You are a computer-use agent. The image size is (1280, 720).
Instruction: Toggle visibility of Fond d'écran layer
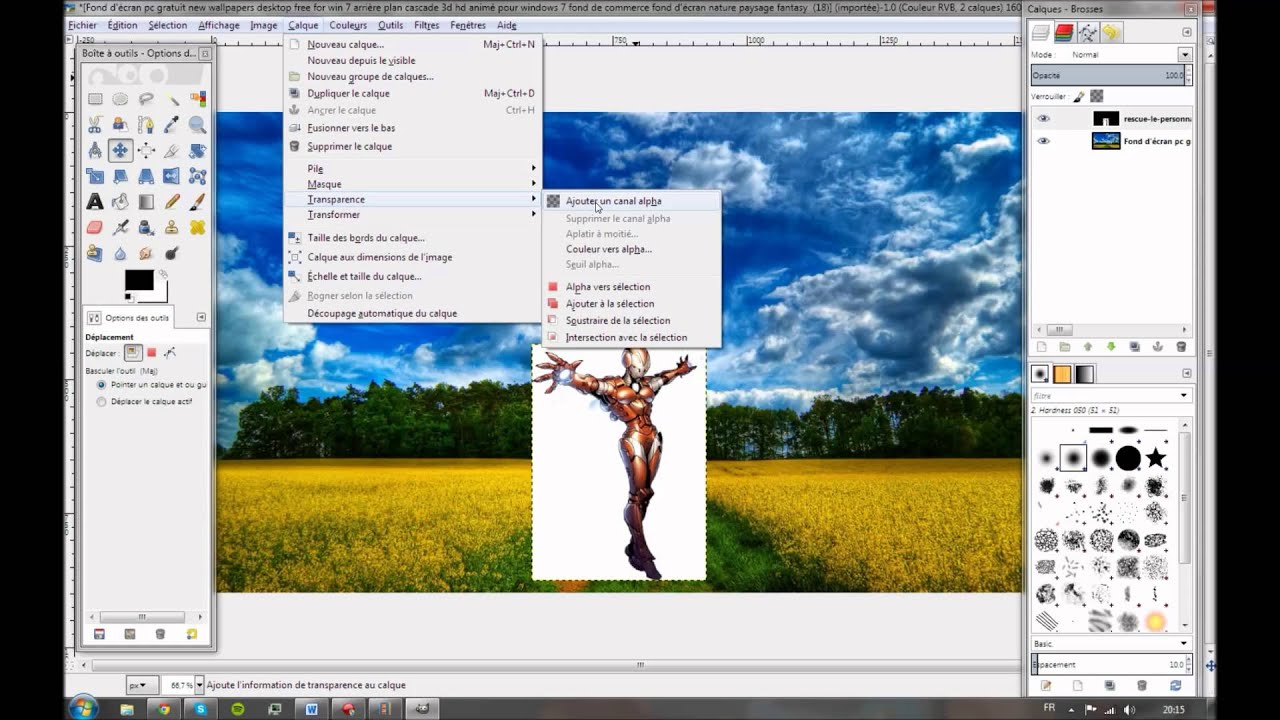click(1044, 141)
